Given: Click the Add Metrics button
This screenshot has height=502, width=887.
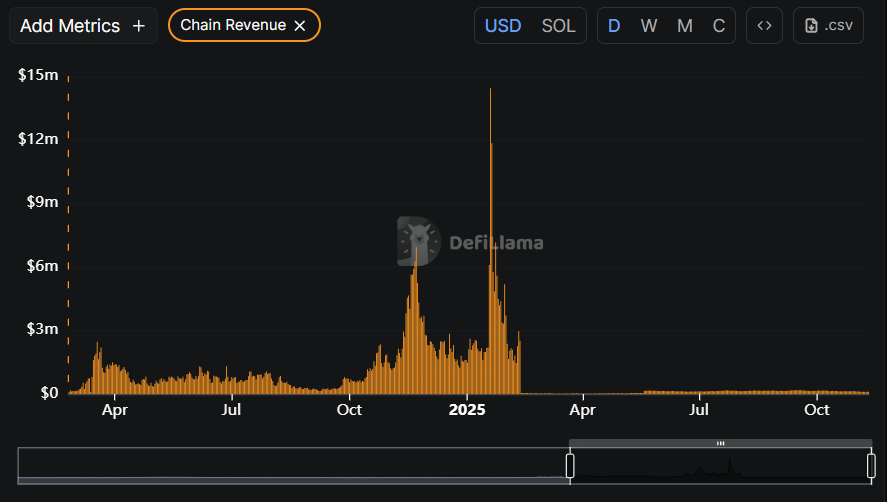Looking at the screenshot, I should (83, 25).
